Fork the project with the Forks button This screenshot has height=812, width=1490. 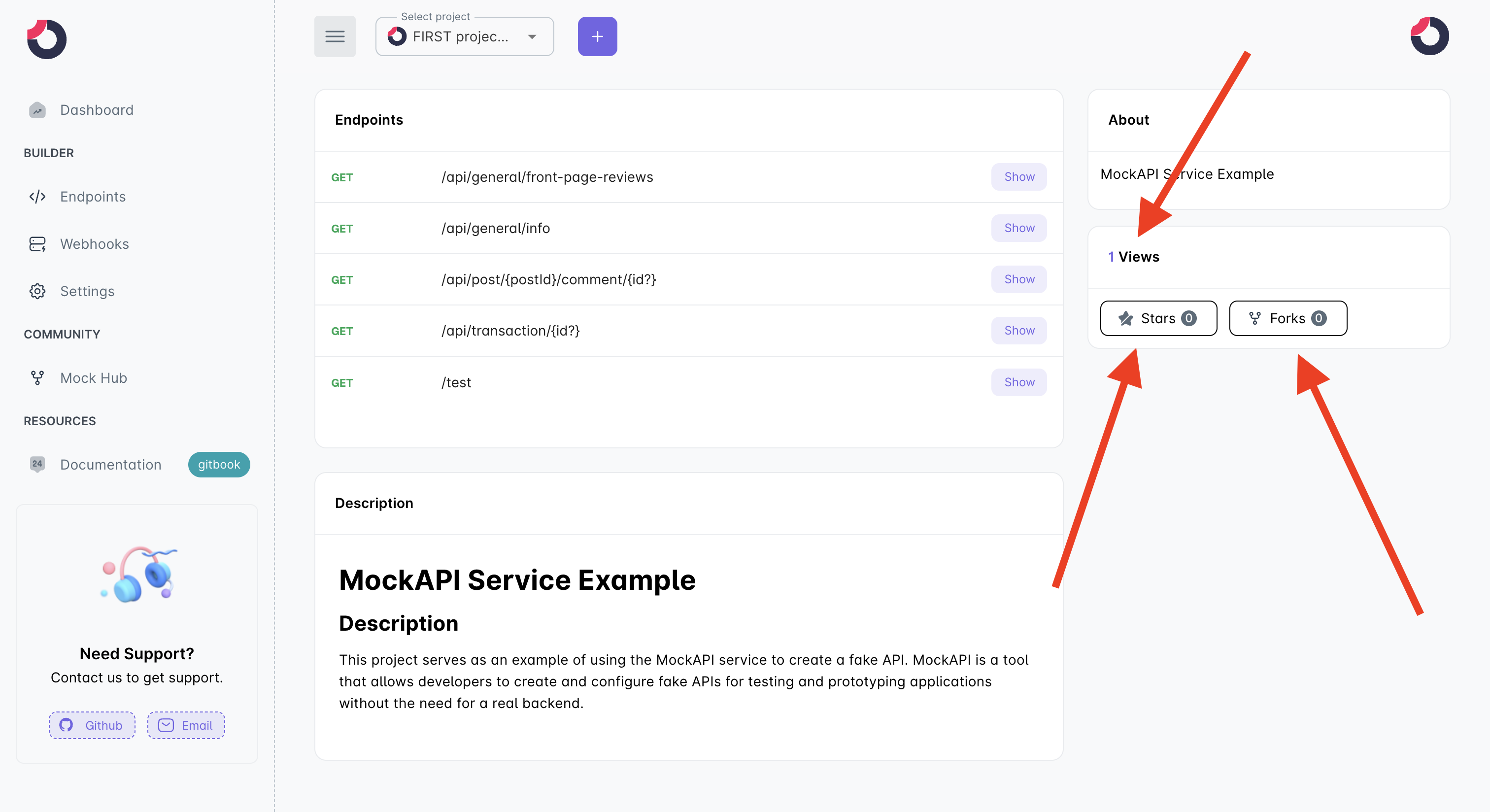(1287, 318)
